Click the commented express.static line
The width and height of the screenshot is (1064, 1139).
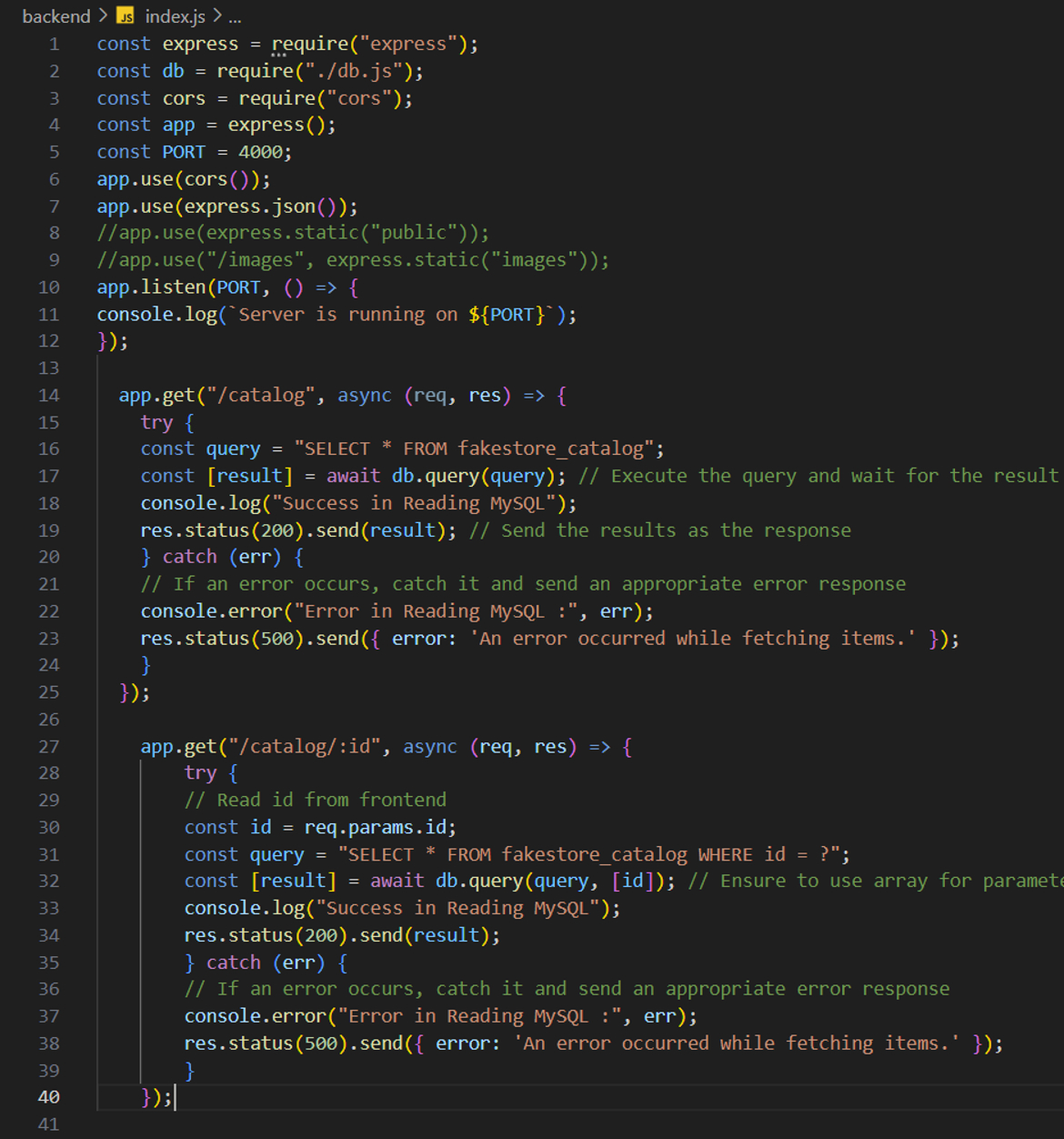(x=291, y=232)
